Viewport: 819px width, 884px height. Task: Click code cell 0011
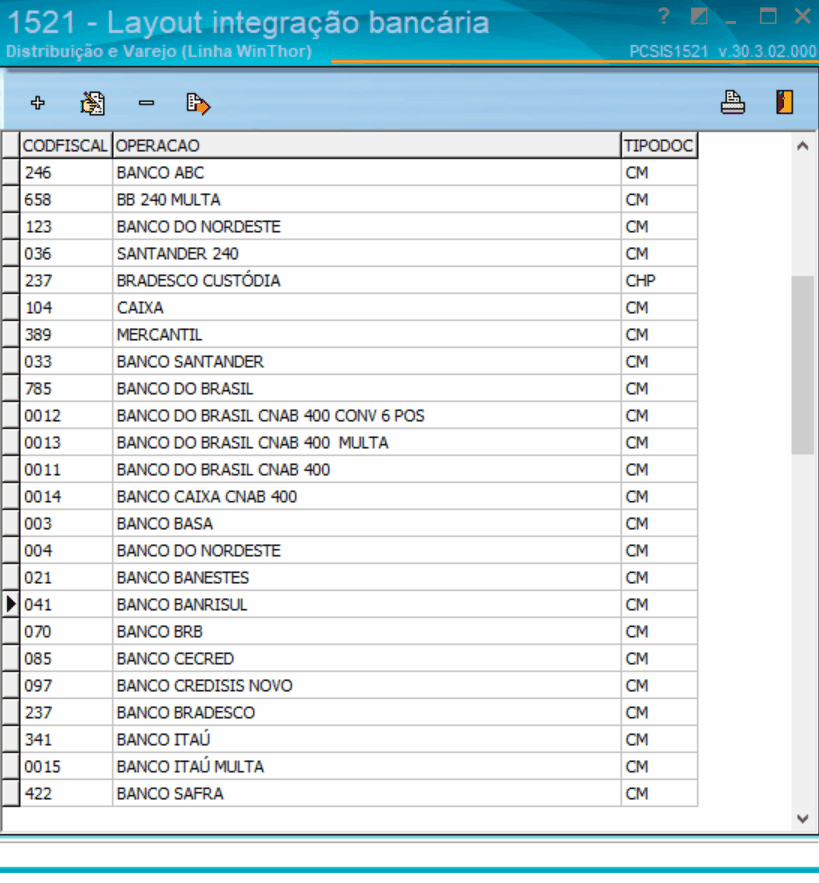pyautogui.click(x=66, y=470)
